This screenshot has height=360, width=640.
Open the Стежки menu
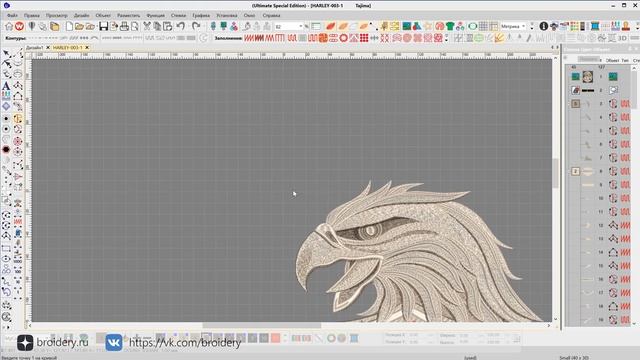(x=178, y=16)
